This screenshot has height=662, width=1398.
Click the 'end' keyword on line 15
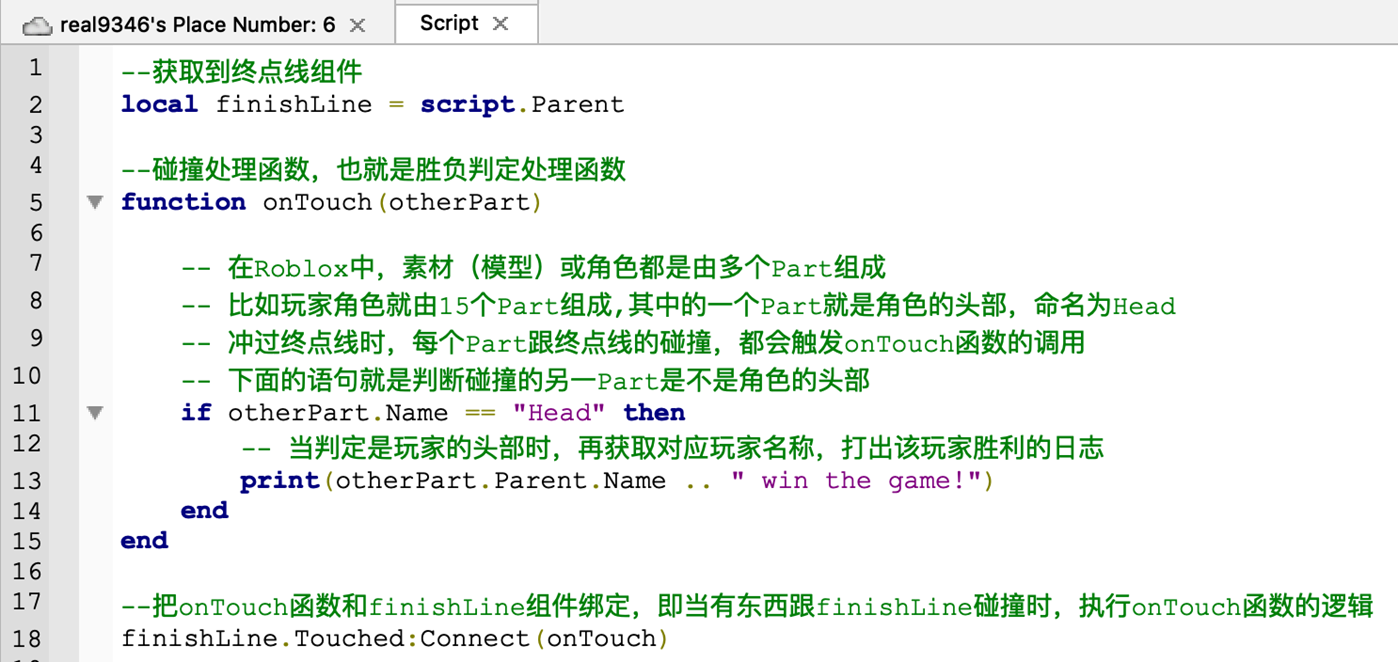[x=145, y=540]
